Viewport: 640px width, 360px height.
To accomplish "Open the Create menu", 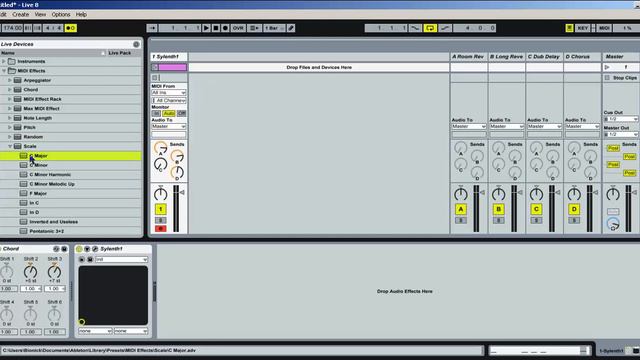I will tap(20, 14).
